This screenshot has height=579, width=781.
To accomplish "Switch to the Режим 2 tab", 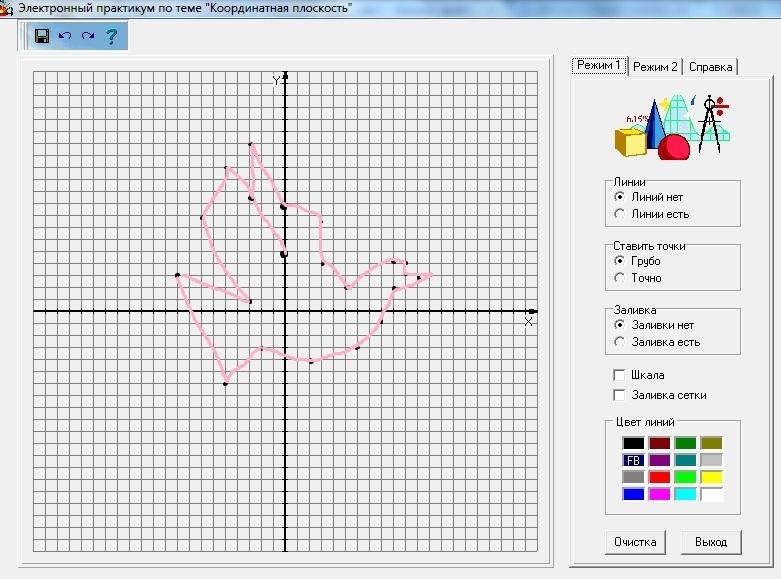I will pyautogui.click(x=655, y=67).
